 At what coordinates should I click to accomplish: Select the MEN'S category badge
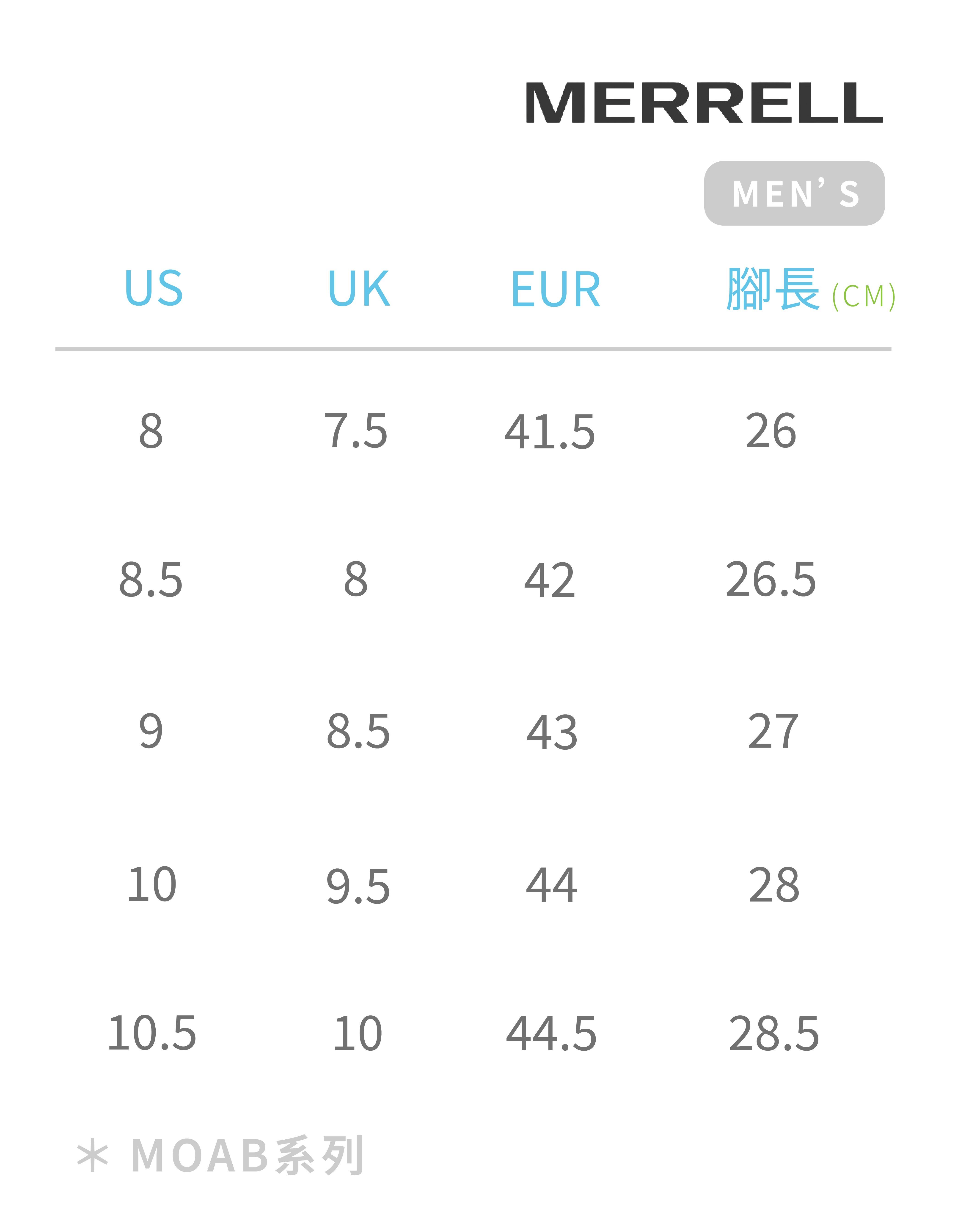794,193
